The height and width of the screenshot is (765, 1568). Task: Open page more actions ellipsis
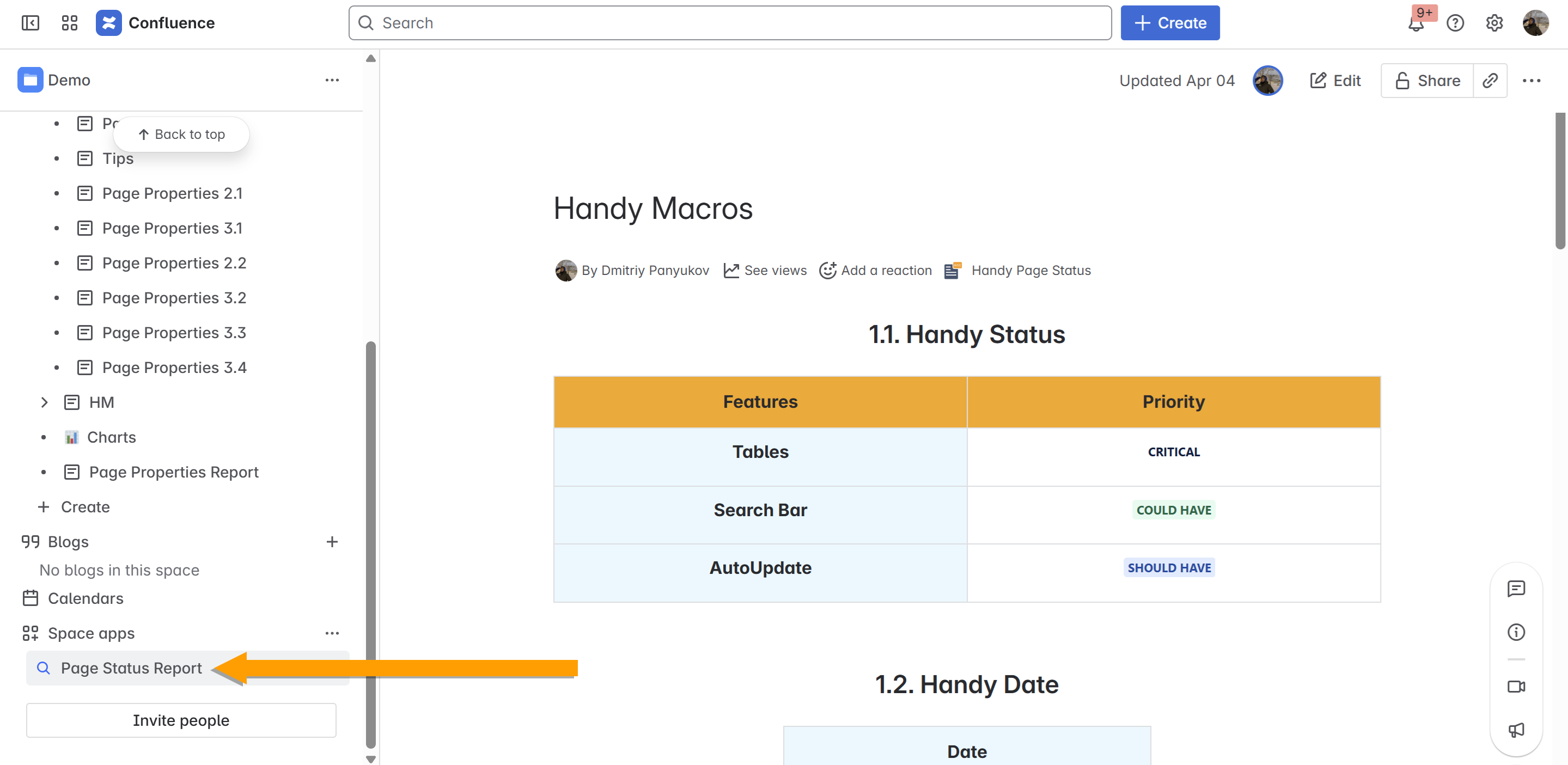coord(1531,81)
